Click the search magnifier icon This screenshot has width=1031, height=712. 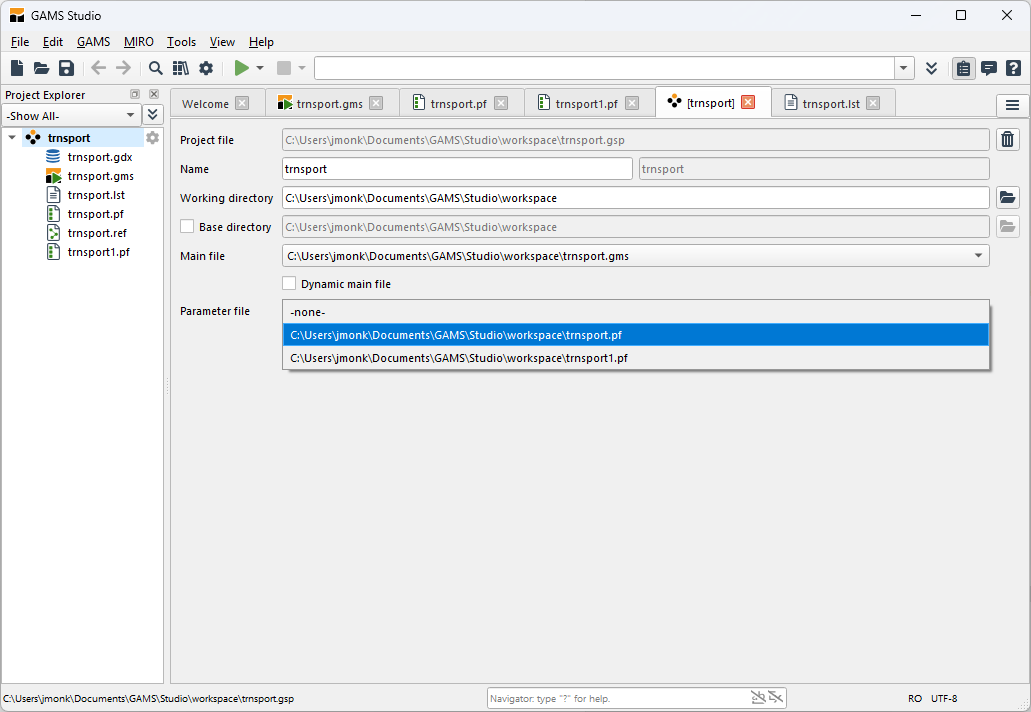pyautogui.click(x=156, y=68)
